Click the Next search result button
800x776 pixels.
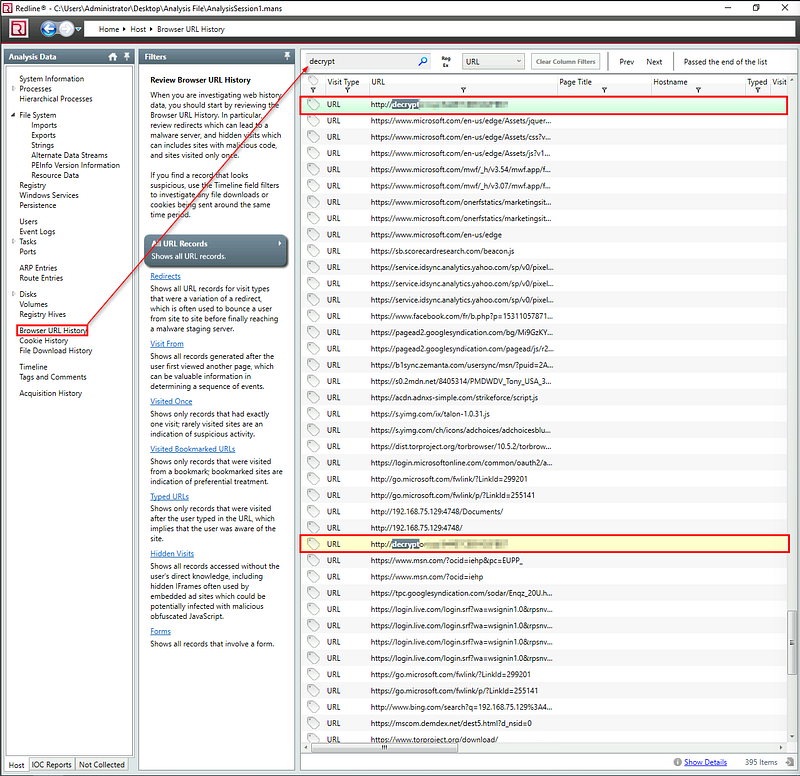pyautogui.click(x=654, y=62)
